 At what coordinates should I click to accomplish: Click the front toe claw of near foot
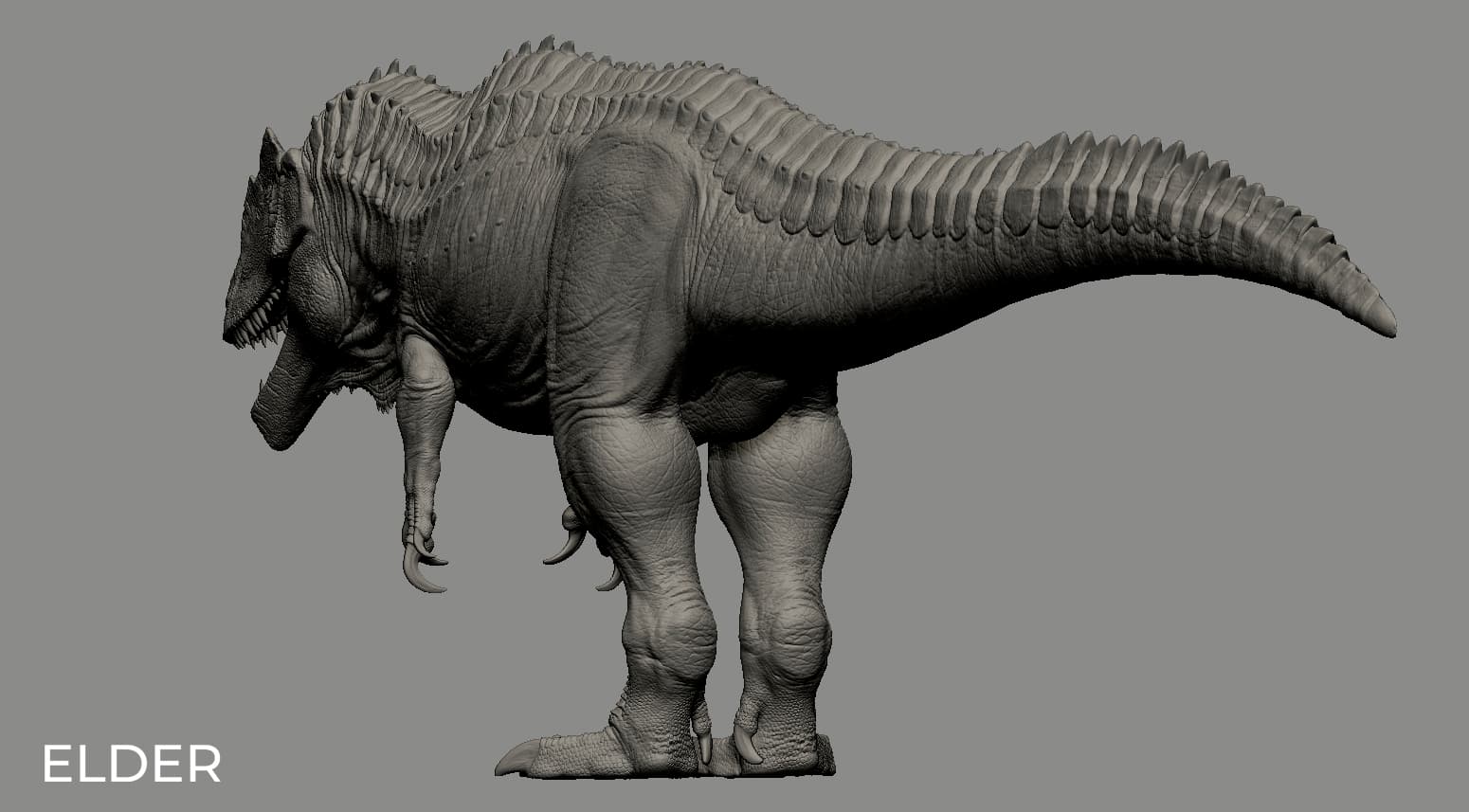tap(517, 757)
